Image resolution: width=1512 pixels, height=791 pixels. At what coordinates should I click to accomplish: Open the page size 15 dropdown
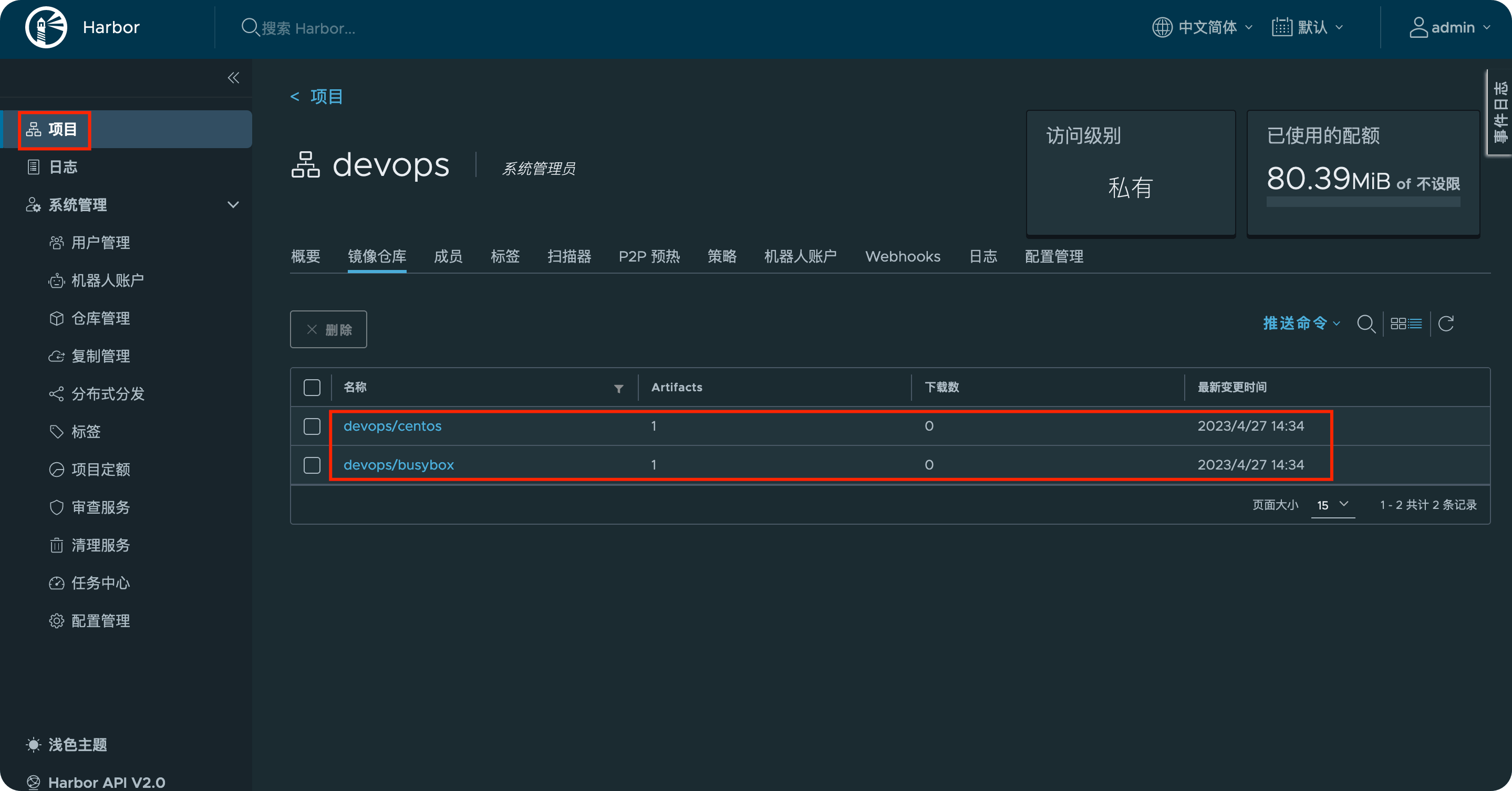point(1333,505)
